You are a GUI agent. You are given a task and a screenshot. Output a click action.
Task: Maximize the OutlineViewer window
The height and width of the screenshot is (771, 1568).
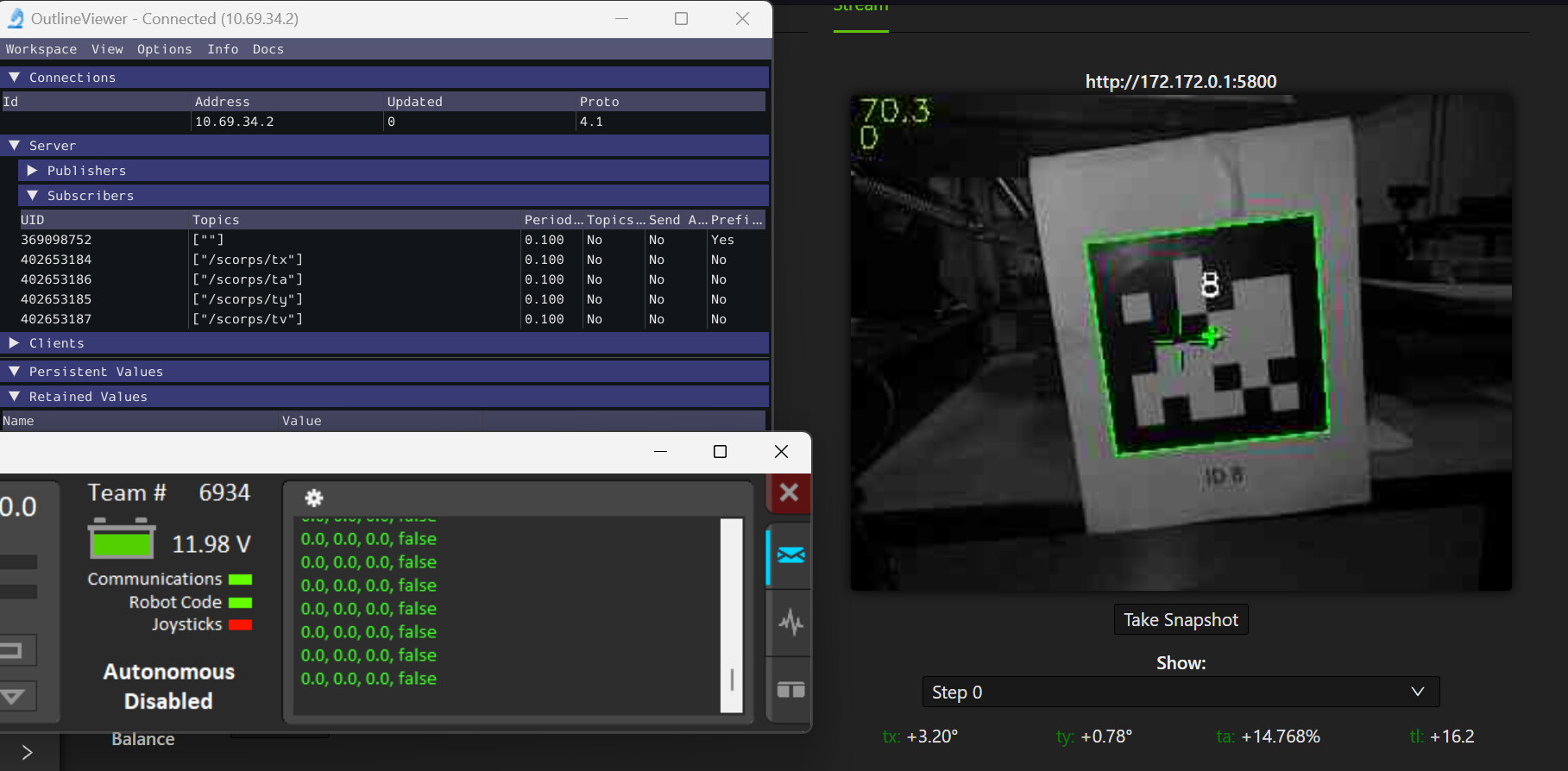point(681,18)
